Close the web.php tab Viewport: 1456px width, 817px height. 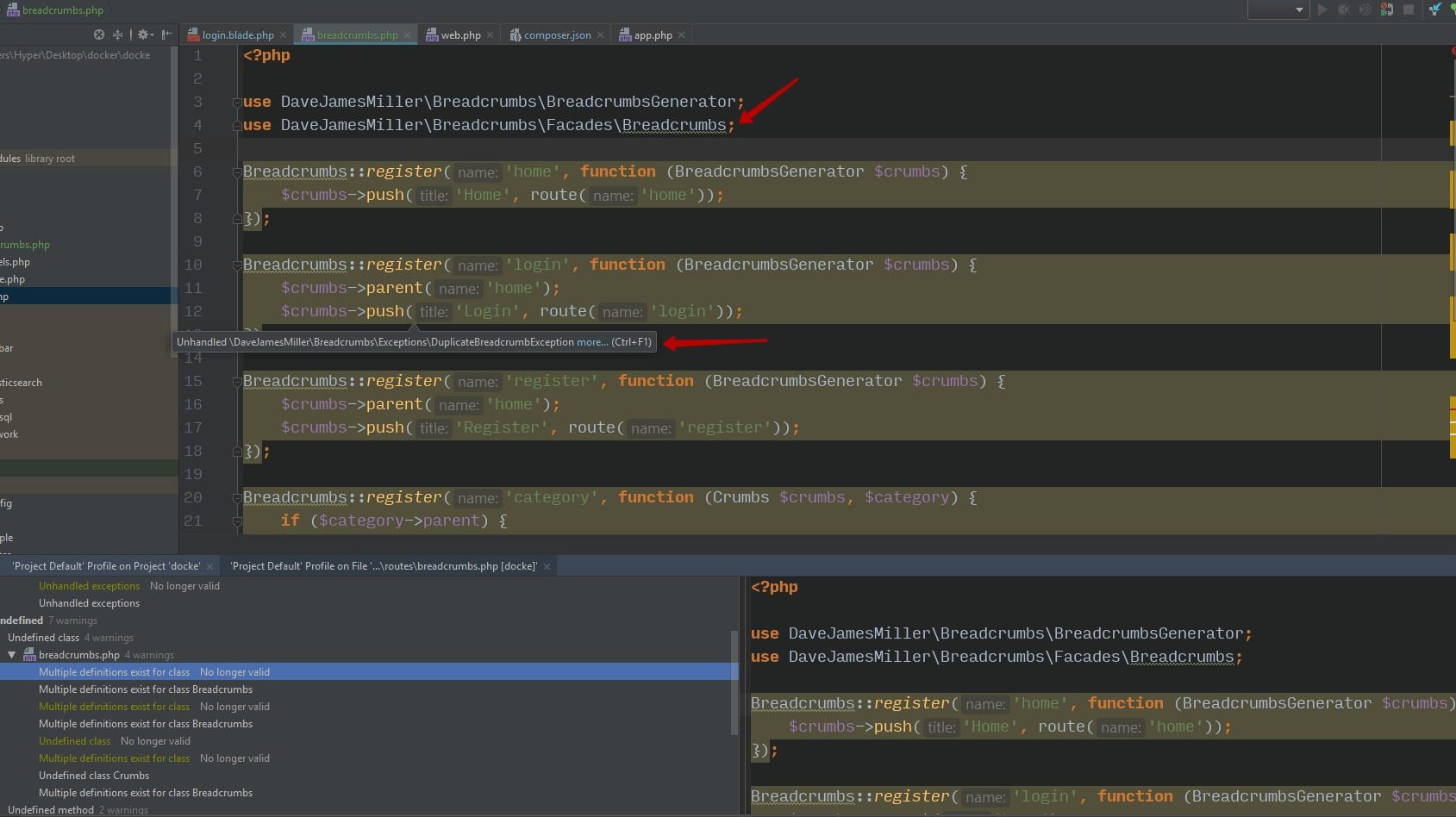pos(490,35)
